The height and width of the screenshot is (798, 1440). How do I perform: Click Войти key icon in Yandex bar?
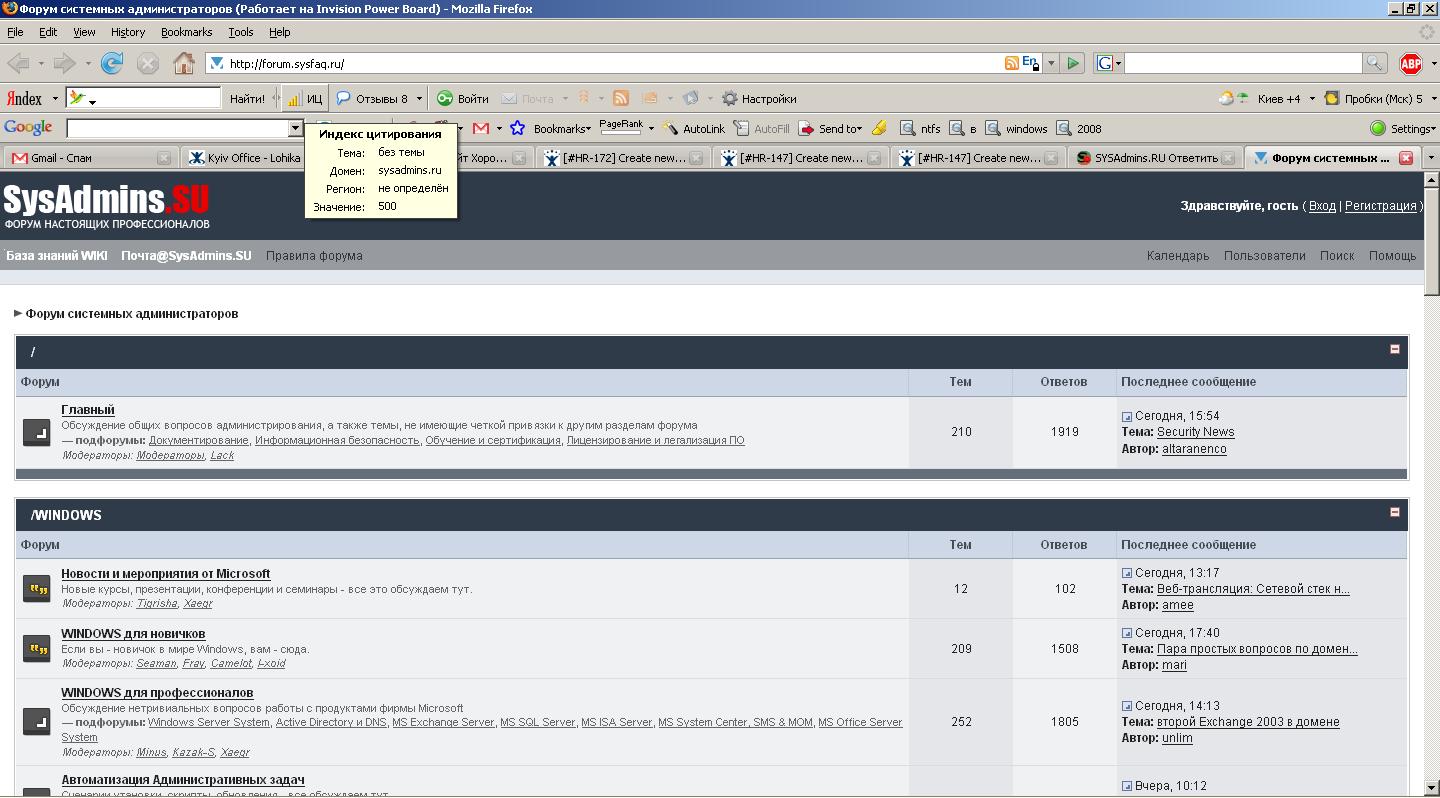click(x=463, y=98)
